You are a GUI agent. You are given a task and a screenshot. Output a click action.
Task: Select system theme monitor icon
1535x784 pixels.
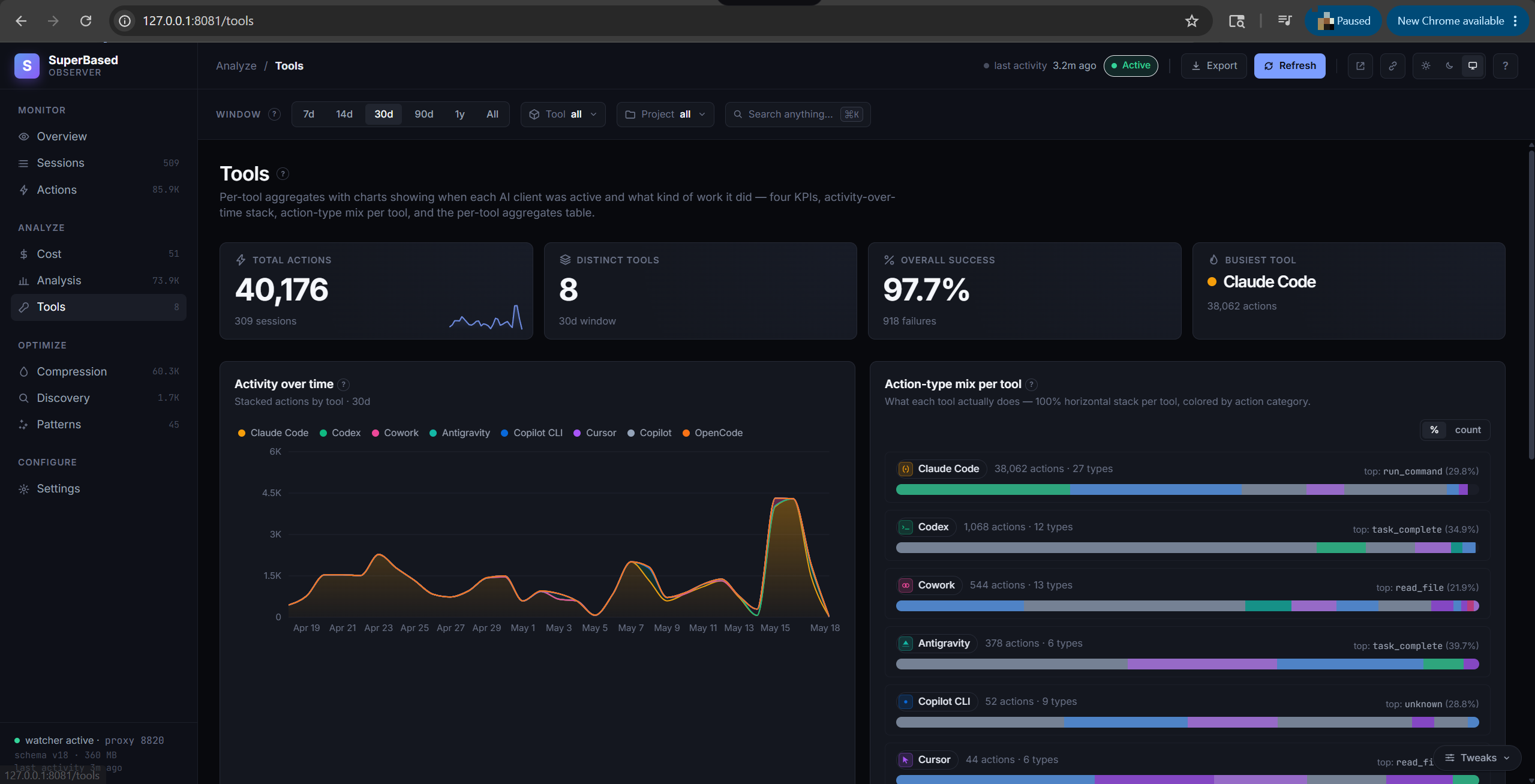tap(1473, 65)
